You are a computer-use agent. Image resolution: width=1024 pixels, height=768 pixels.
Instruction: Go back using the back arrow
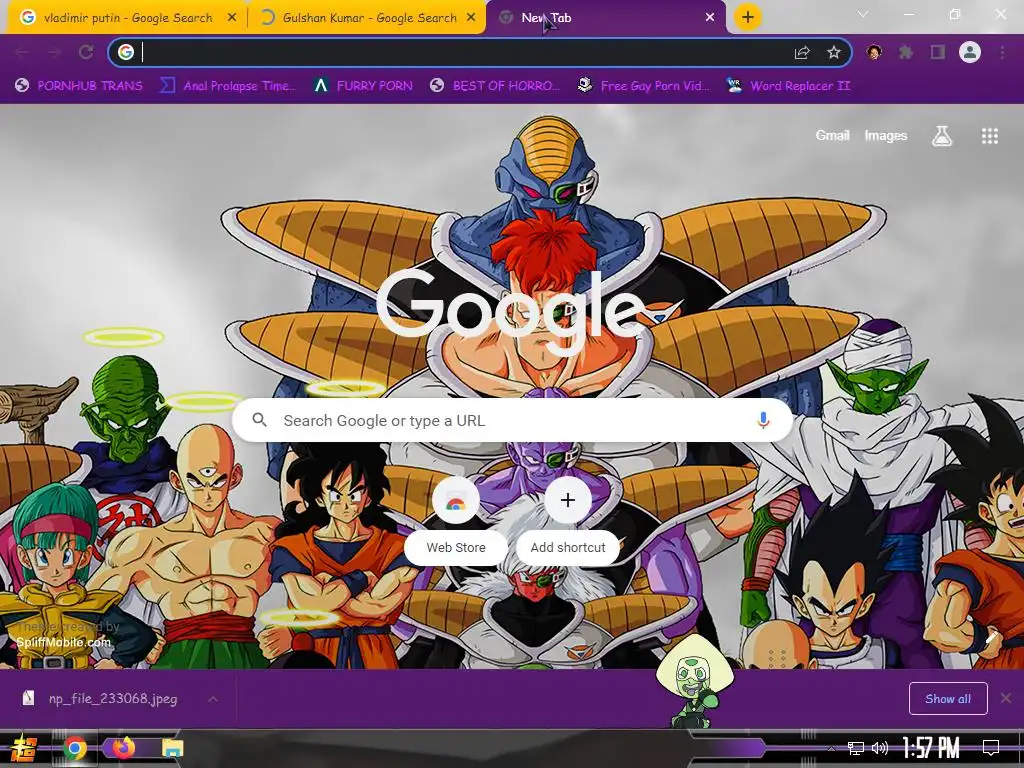pyautogui.click(x=22, y=52)
